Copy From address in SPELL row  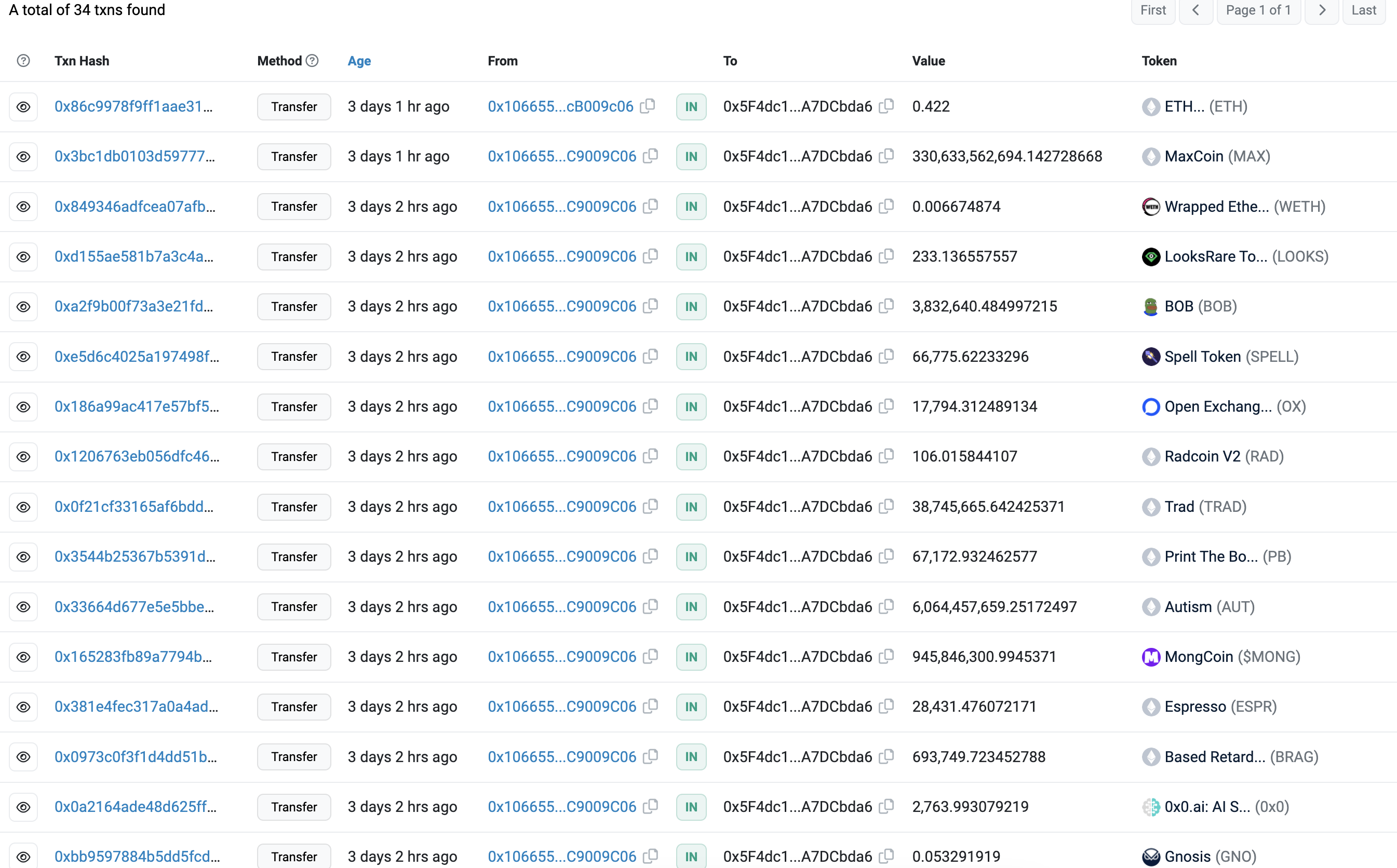click(x=651, y=357)
